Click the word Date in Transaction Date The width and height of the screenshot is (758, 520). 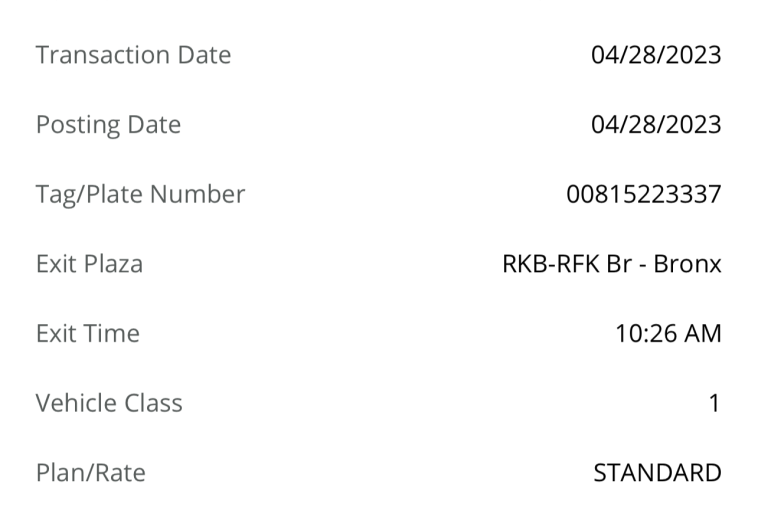pyautogui.click(x=204, y=55)
